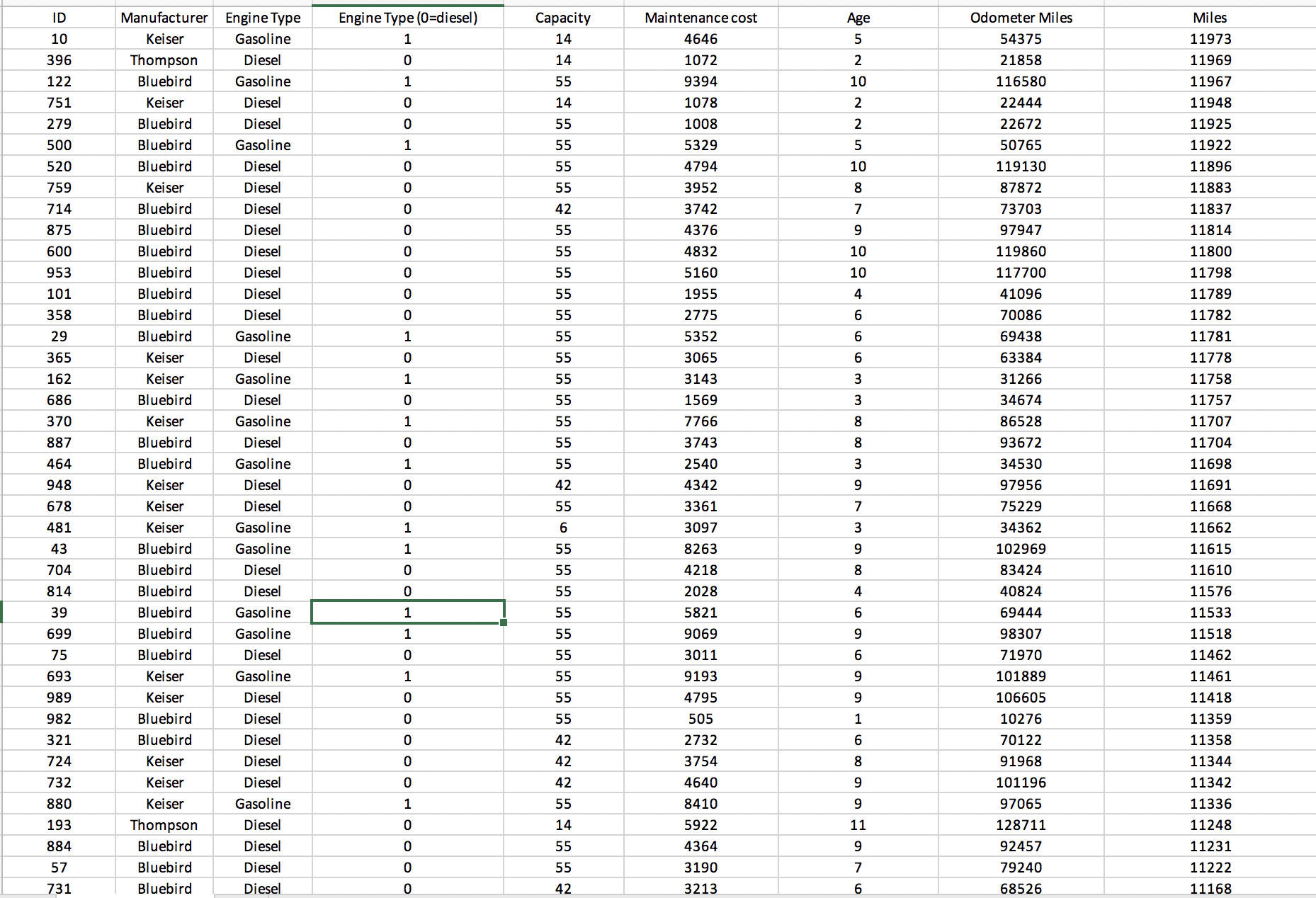This screenshot has height=898, width=1316.
Task: Click the cell with maintenance cost 9394
Action: point(701,81)
